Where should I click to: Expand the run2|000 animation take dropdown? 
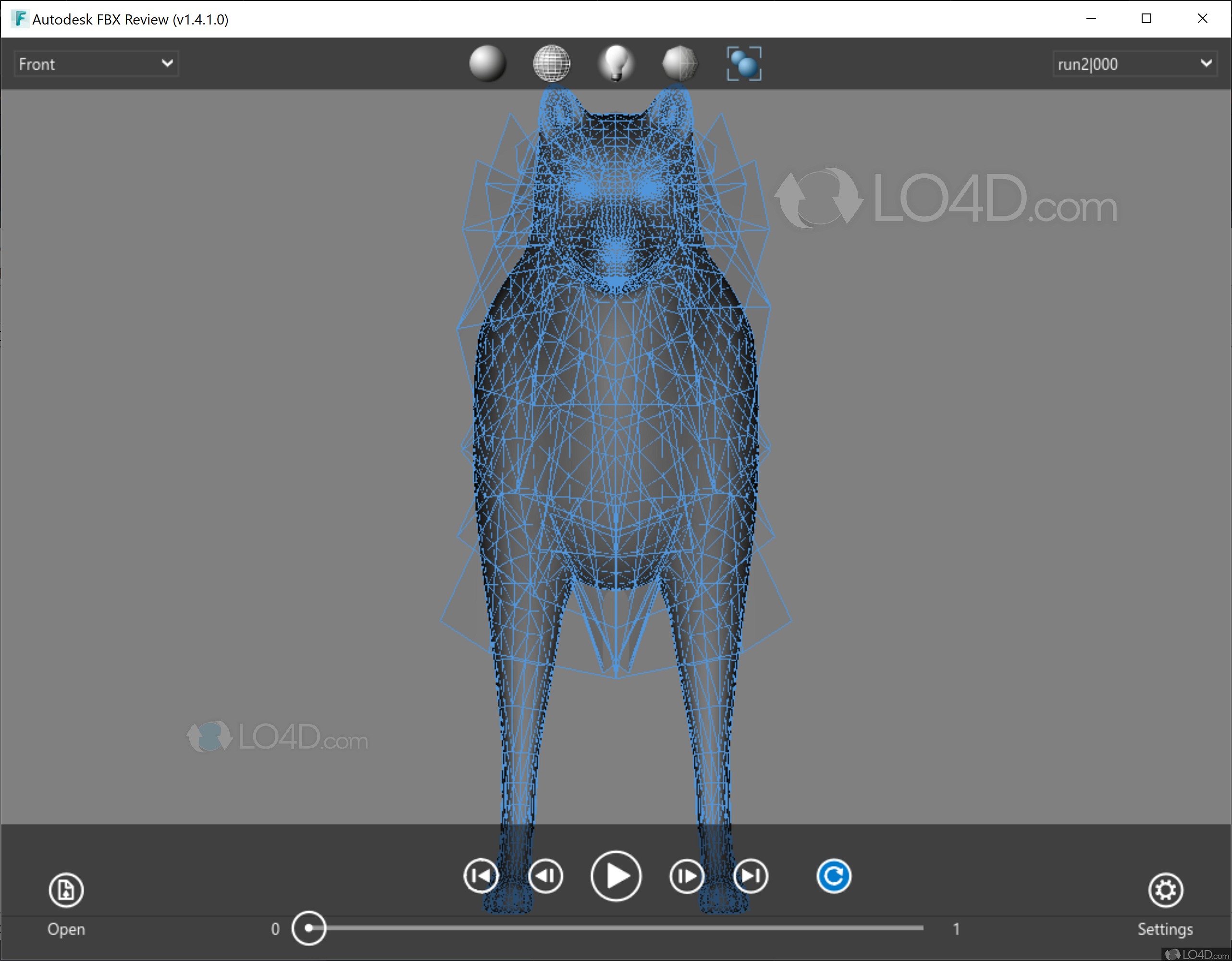(1134, 64)
